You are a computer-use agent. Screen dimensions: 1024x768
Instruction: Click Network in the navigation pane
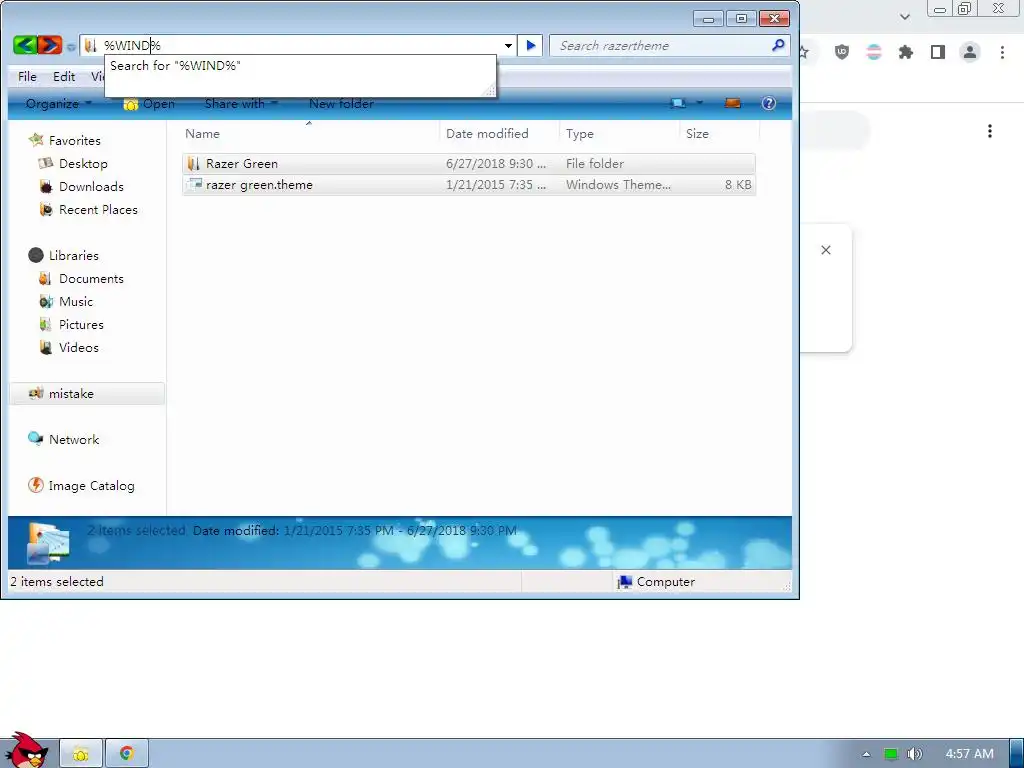click(74, 440)
